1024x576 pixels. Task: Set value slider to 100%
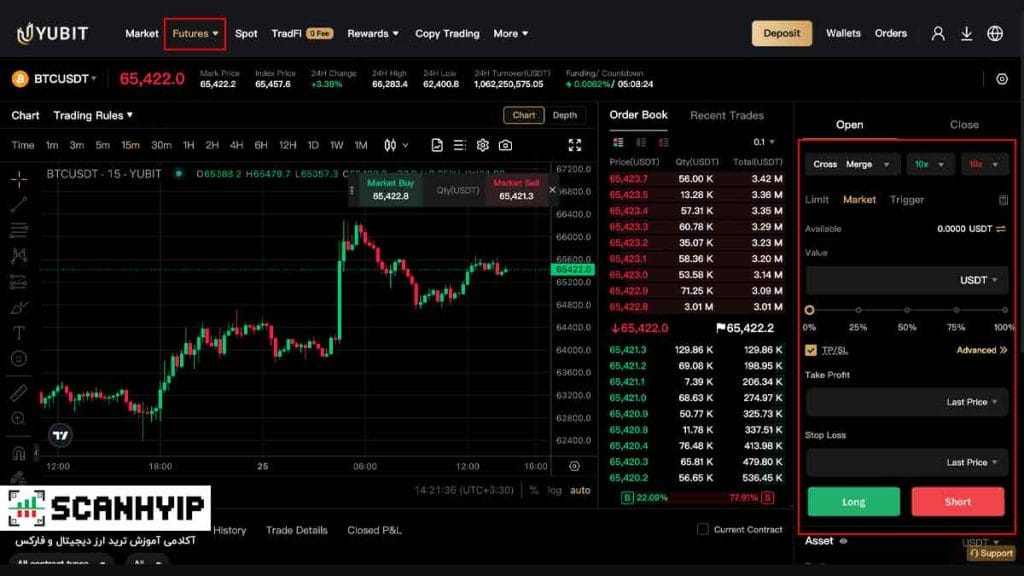click(x=1005, y=310)
